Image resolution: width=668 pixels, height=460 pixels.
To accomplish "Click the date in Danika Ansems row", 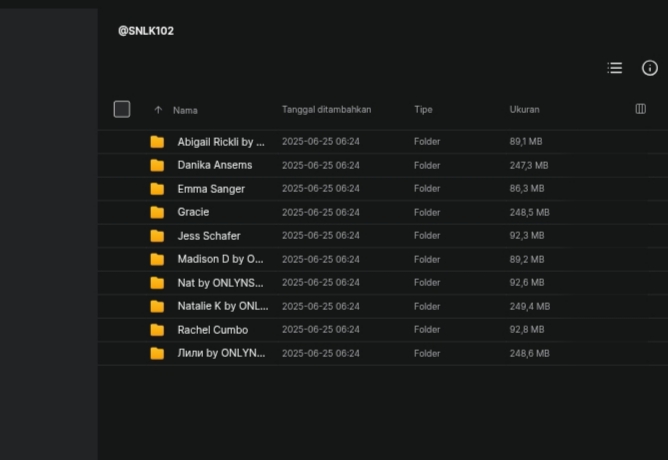I will tap(321, 165).
